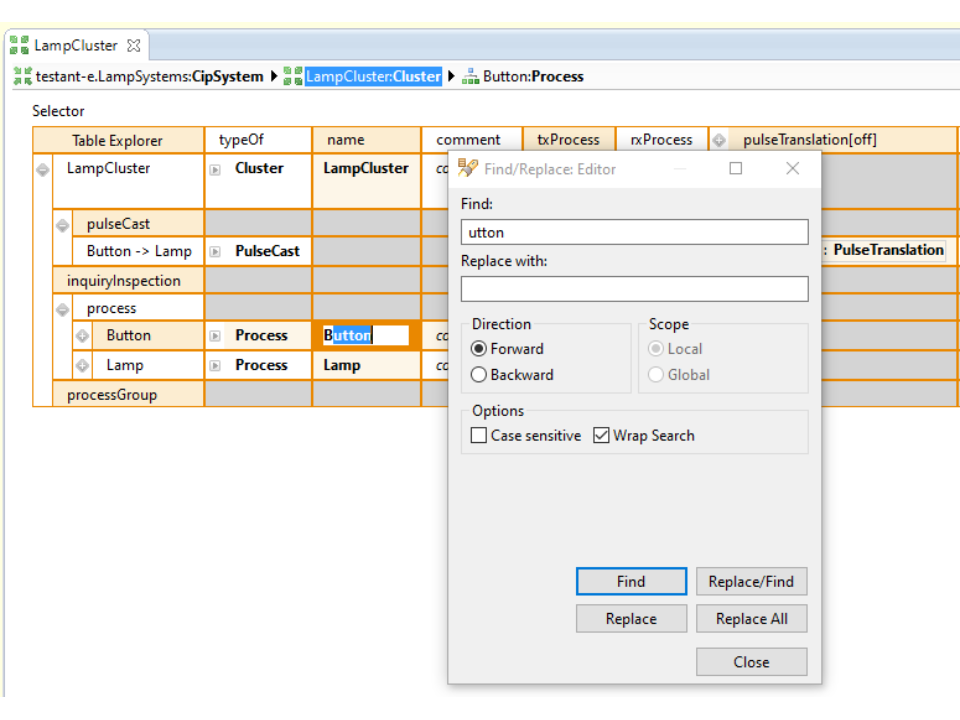Click the Find button in the dialog
960x720 pixels.
tap(631, 581)
